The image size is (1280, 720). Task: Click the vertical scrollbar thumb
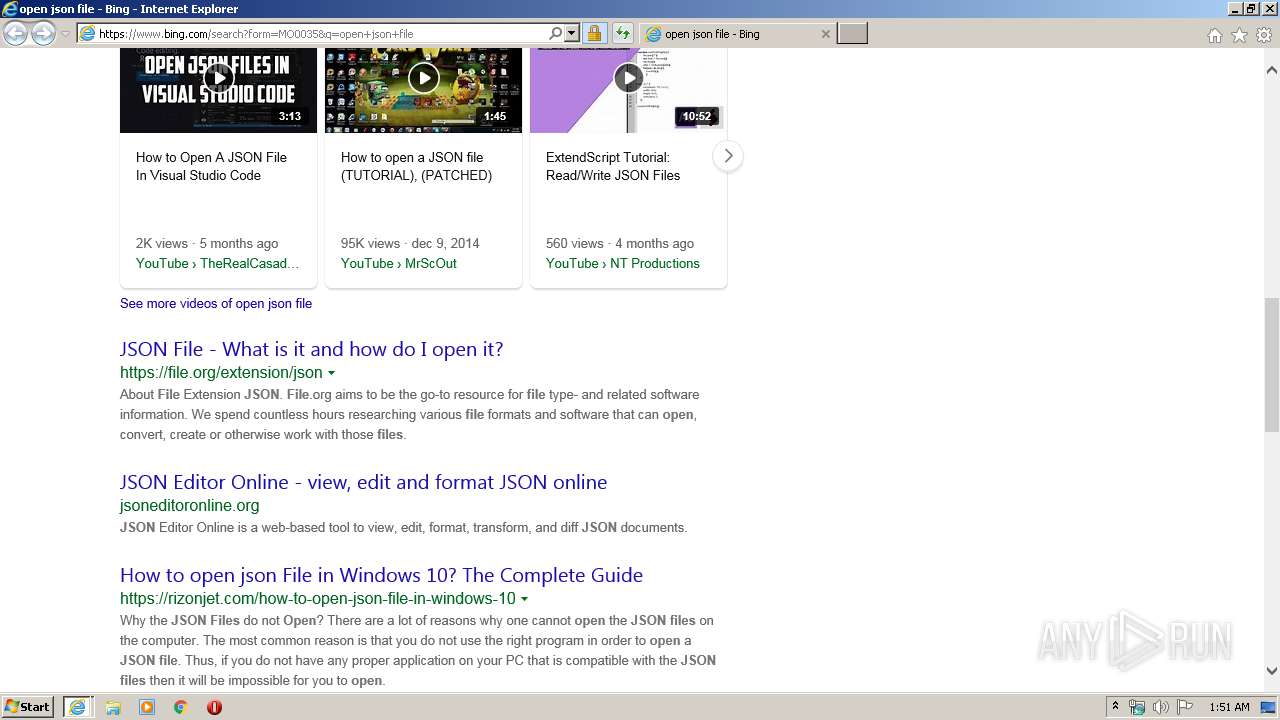click(1272, 364)
